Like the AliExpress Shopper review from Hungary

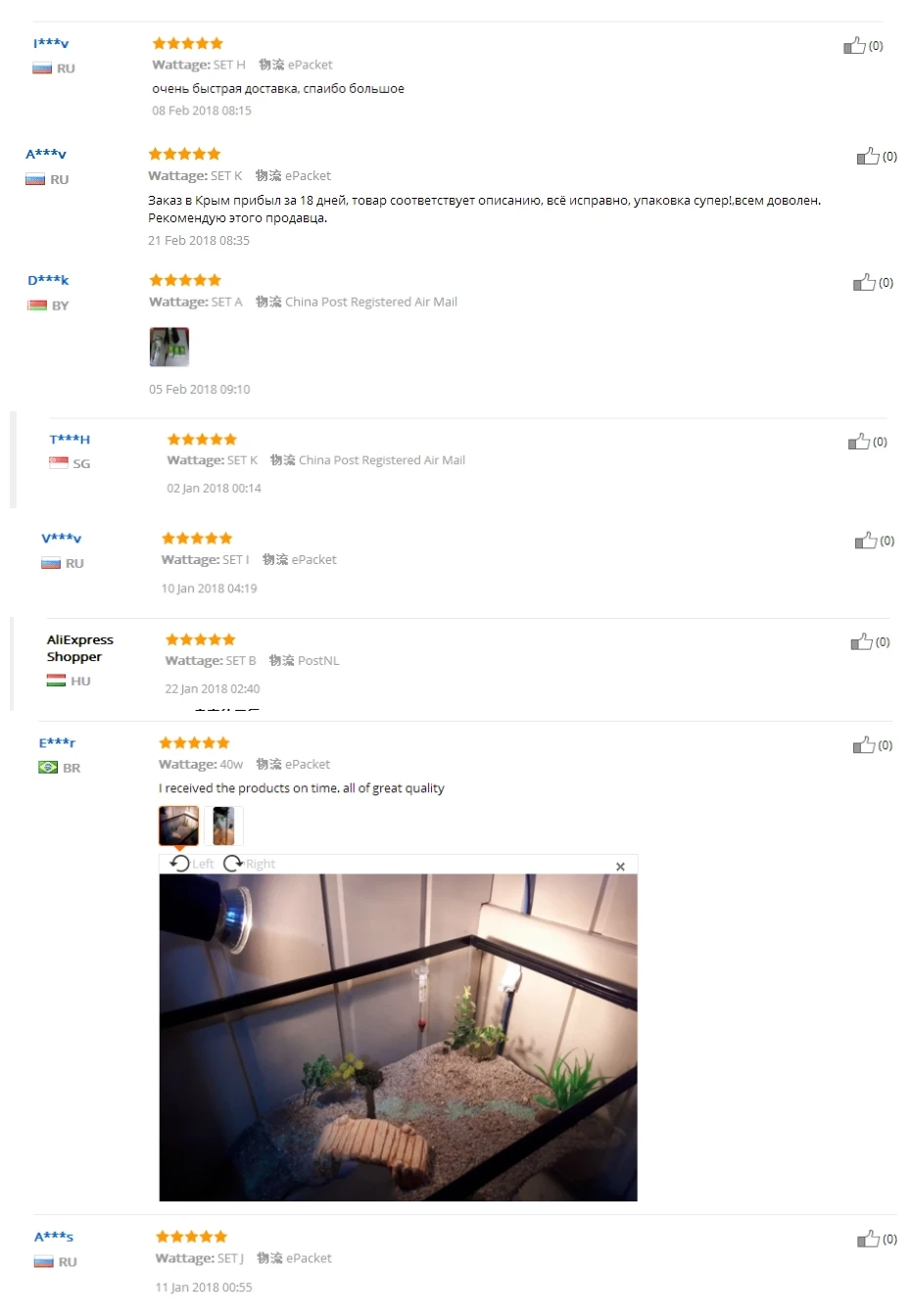click(862, 641)
